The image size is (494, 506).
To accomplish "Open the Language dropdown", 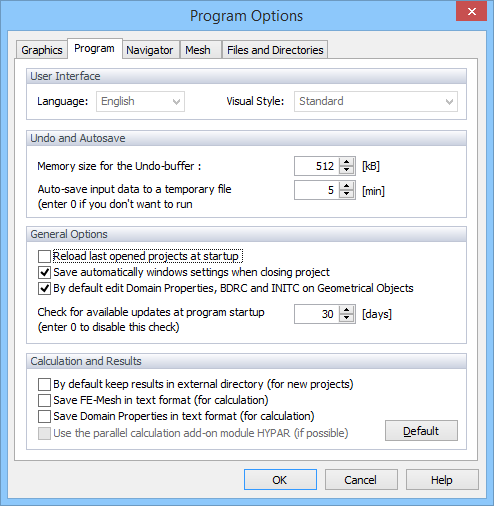I will (x=140, y=101).
